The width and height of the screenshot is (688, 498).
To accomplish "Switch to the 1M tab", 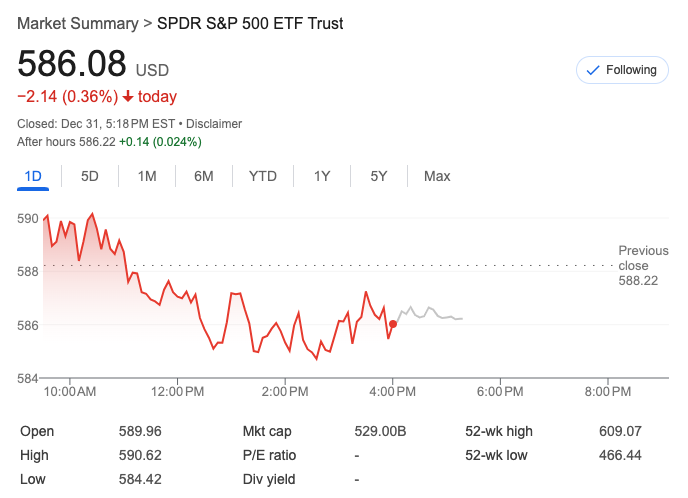I will click(147, 177).
